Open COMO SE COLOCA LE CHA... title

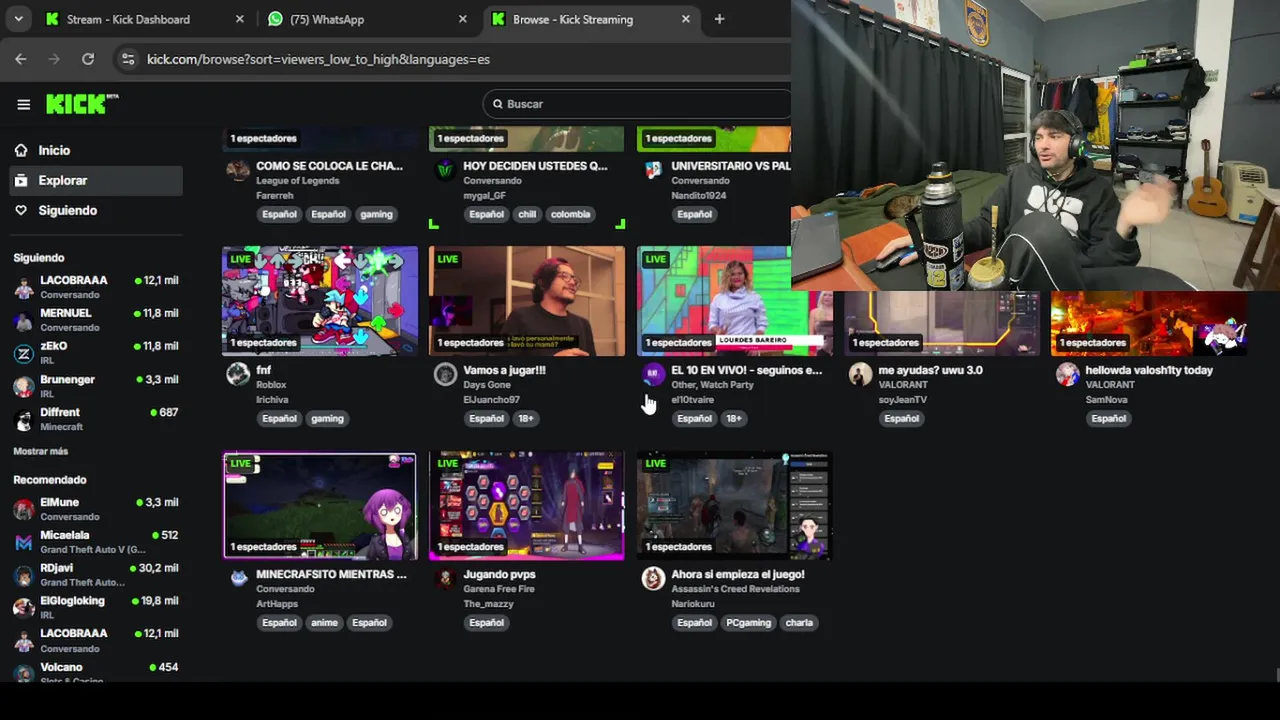pos(329,166)
